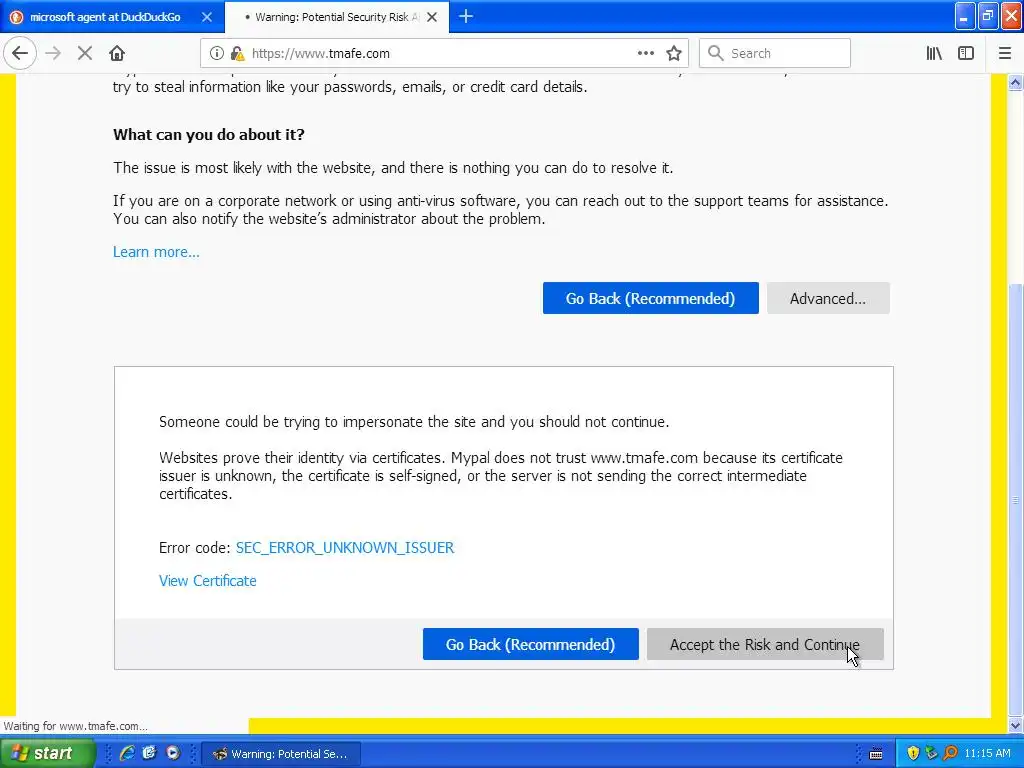Viewport: 1024px width, 768px height.
Task: Bookmark this page with the star icon
Action: click(x=674, y=54)
